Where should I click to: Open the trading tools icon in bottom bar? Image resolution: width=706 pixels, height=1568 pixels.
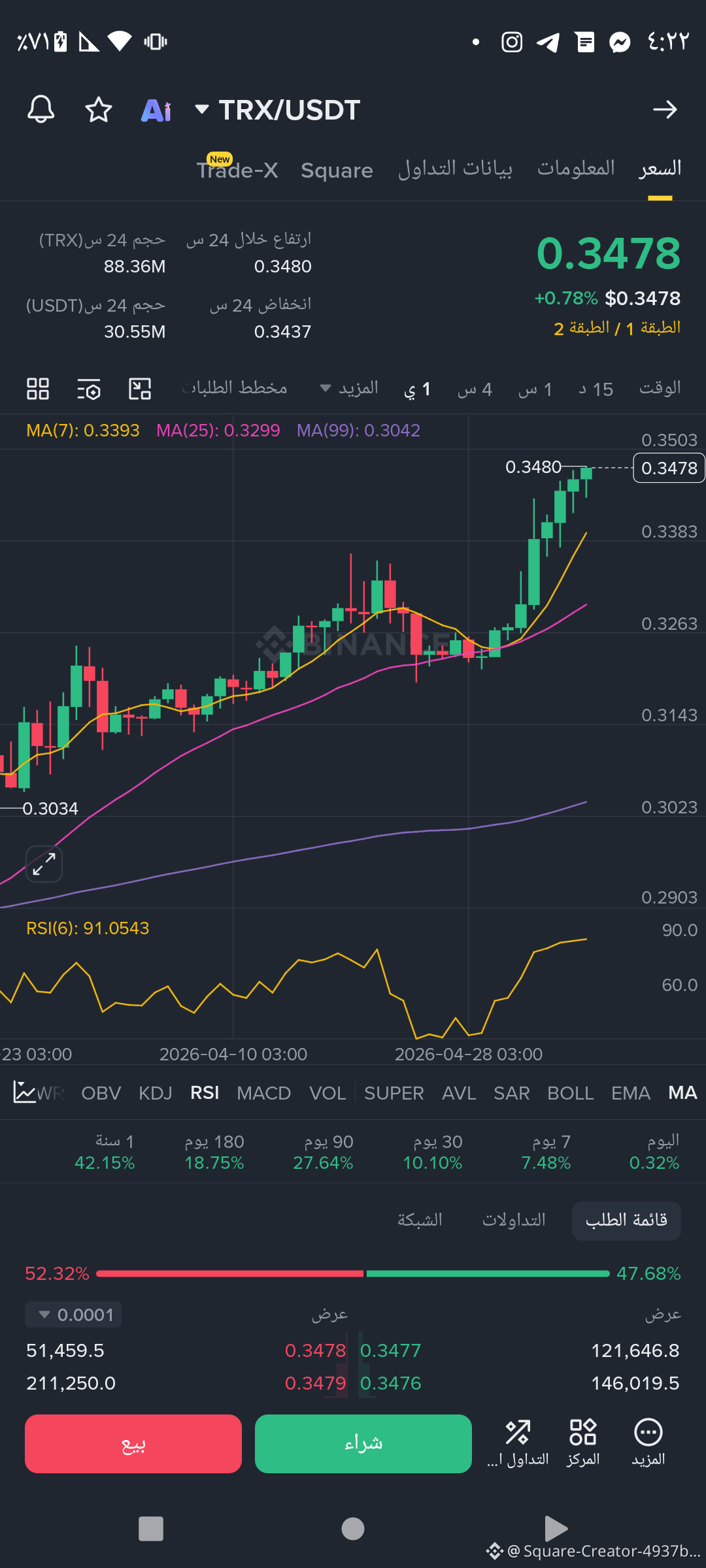pyautogui.click(x=518, y=1443)
